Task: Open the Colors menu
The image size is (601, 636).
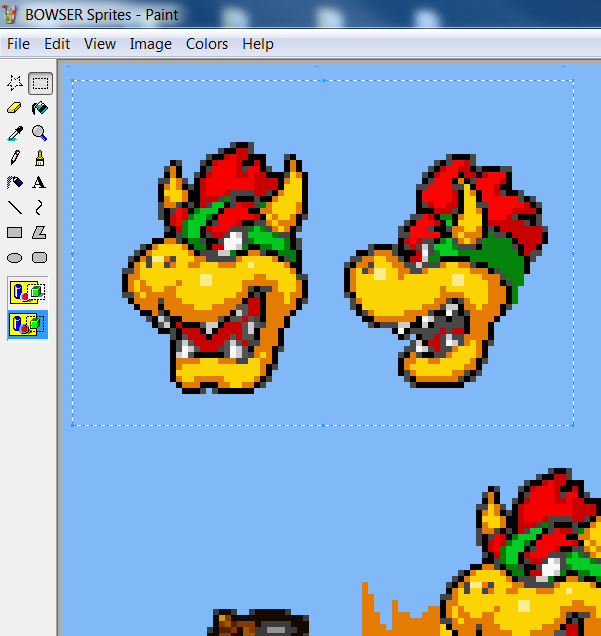Action: tap(207, 44)
